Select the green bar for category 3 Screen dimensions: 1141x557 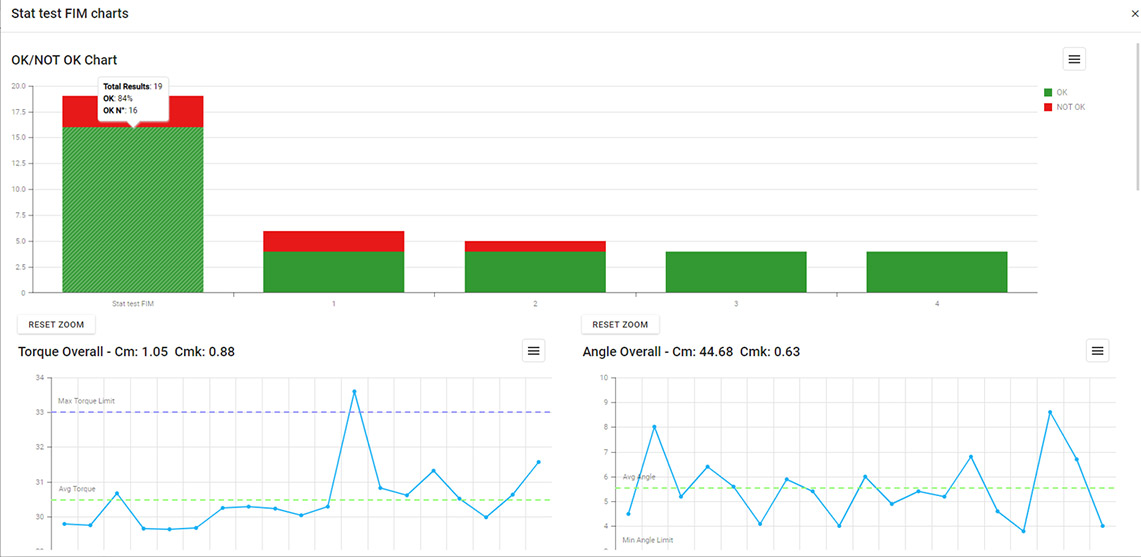click(x=735, y=271)
